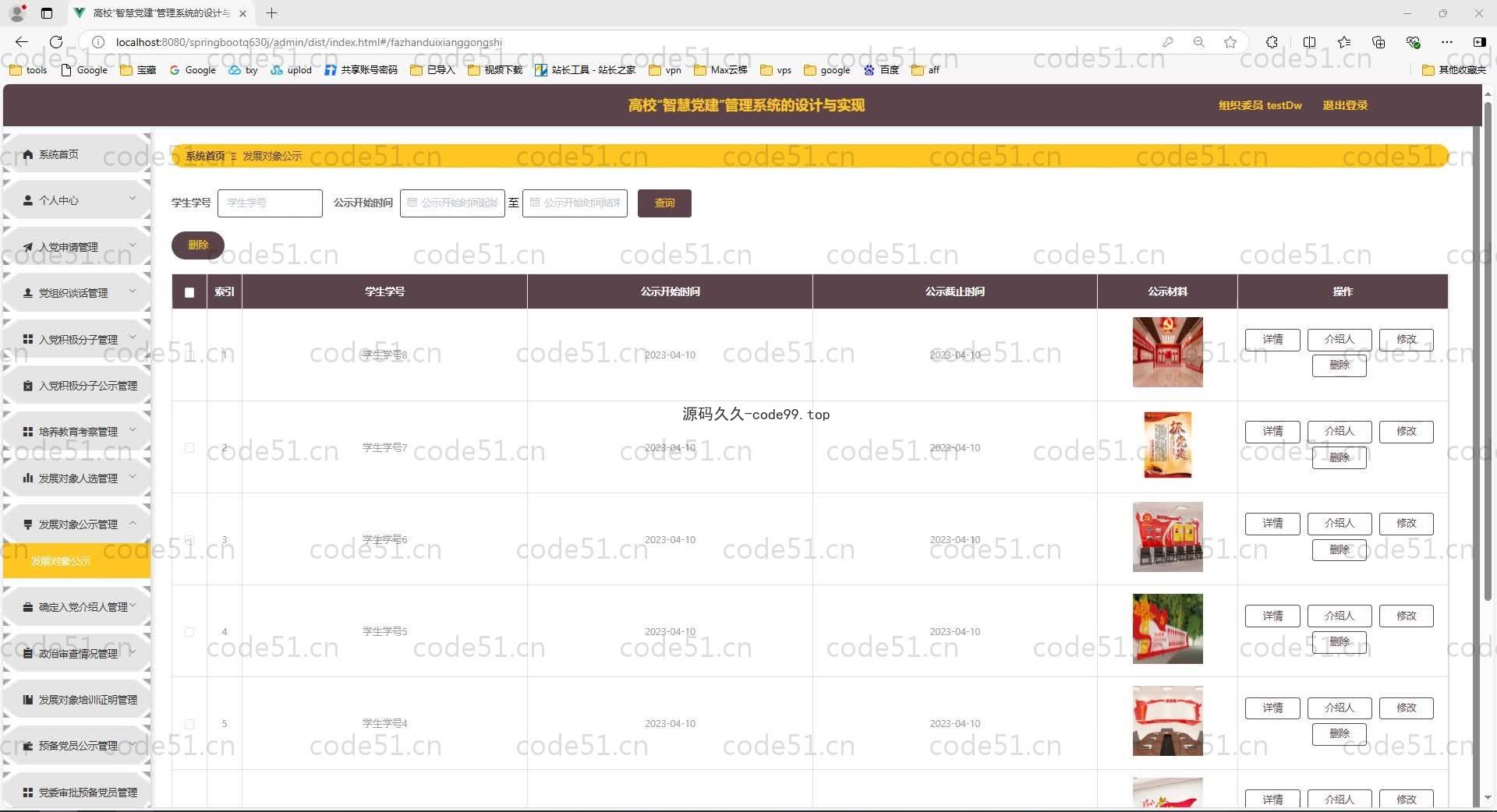Screen dimensions: 1497x812
Task: Click the grid icon beside 培养教育考察管理
Action: click(28, 432)
